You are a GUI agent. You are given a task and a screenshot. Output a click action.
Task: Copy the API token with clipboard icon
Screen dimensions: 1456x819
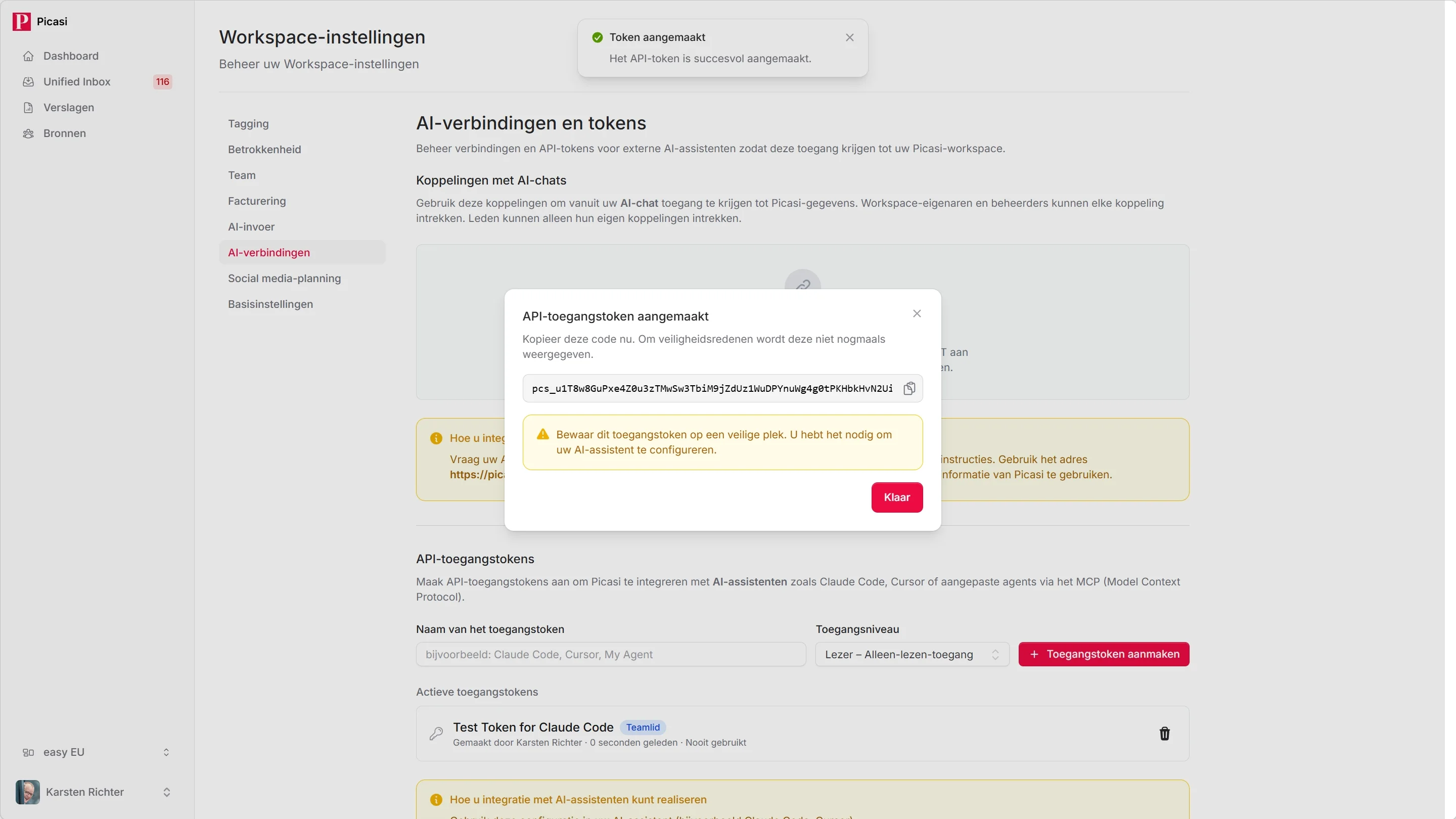(909, 388)
